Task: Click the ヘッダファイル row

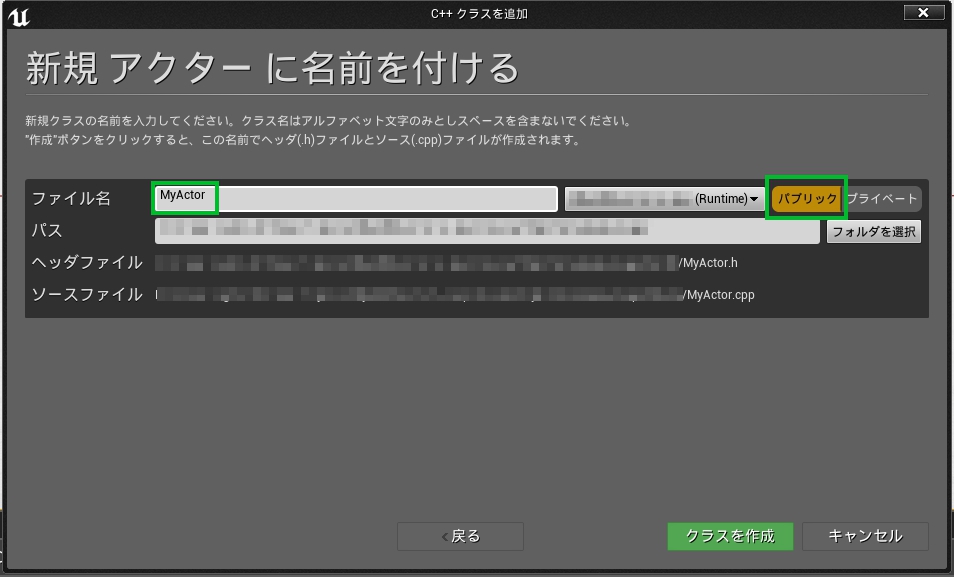Action: [88, 263]
